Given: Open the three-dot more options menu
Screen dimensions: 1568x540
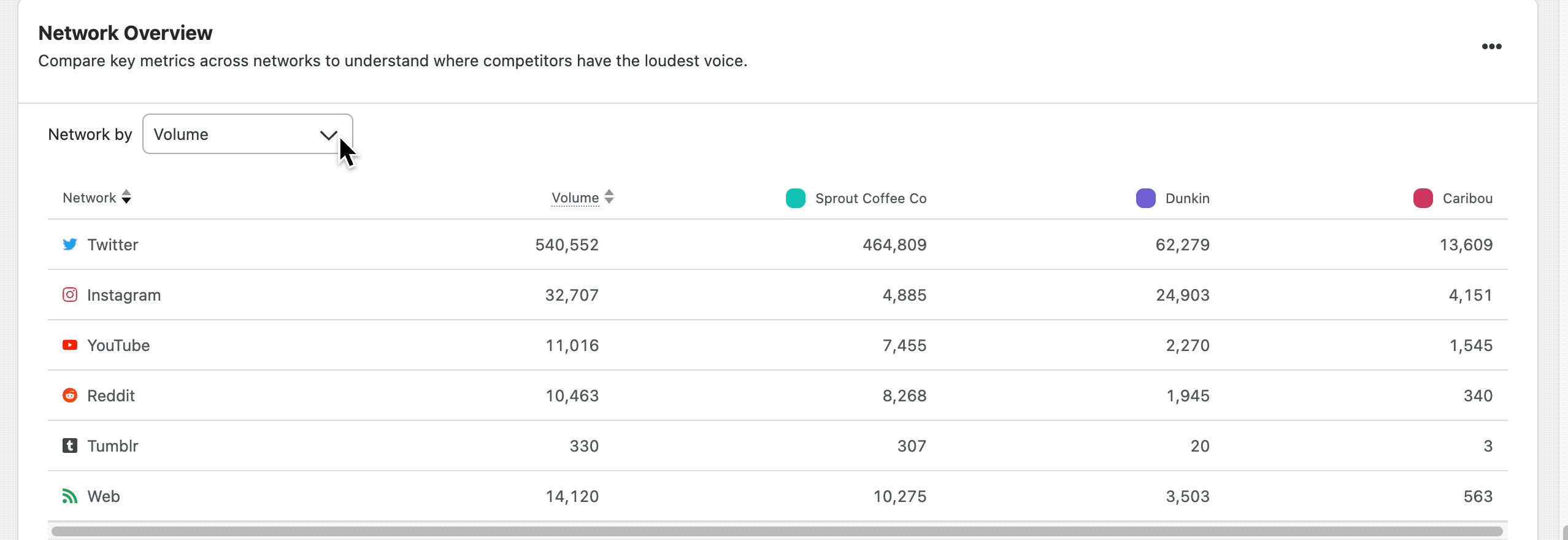Looking at the screenshot, I should click(1491, 47).
